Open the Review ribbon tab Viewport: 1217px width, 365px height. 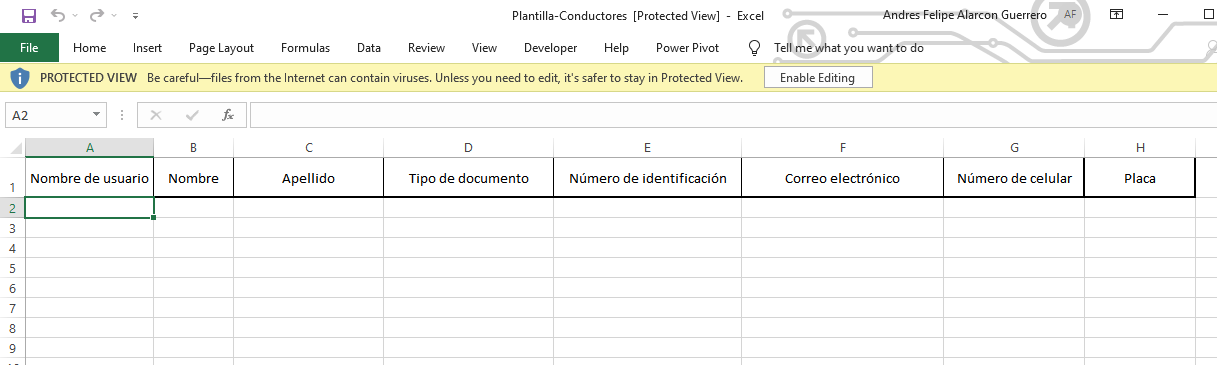426,47
